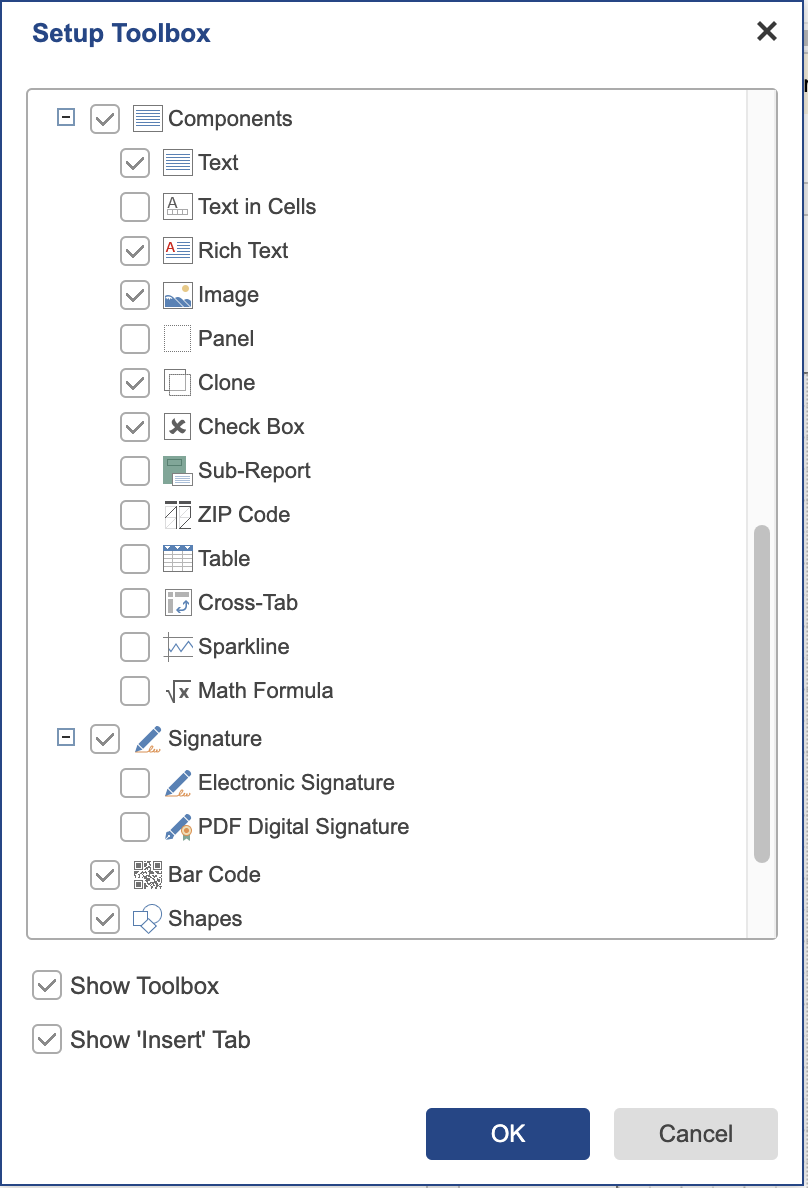Screen dimensions: 808x1188
Task: Select the 'Text in Cells' label
Action: tap(257, 207)
